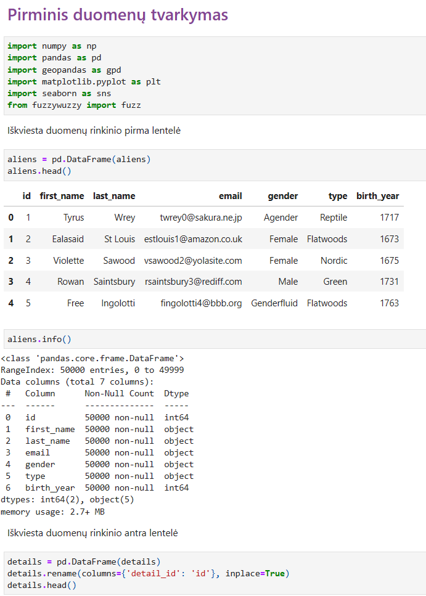Click the cell 'Rowan'

[71, 282]
